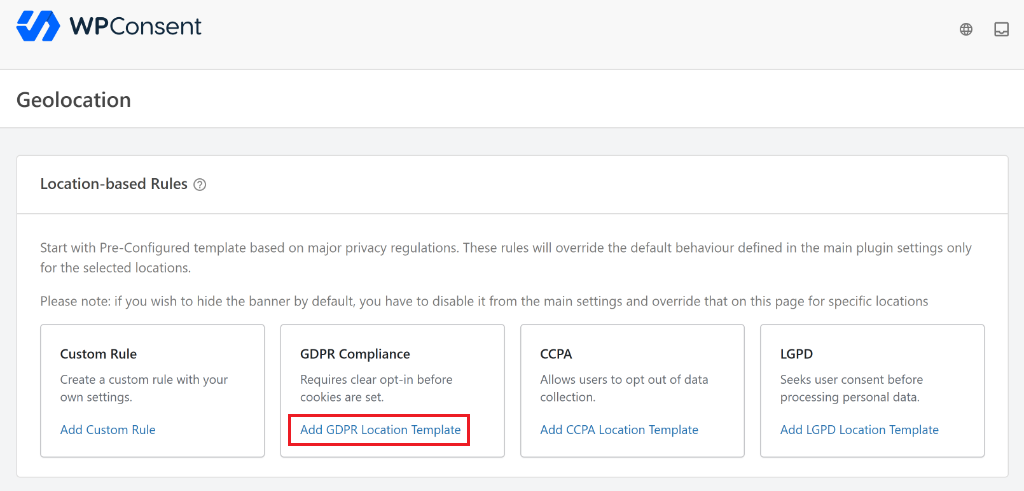Viewport: 1024px width, 491px height.
Task: Click the WPConsent blue logo icon
Action: (x=38, y=26)
